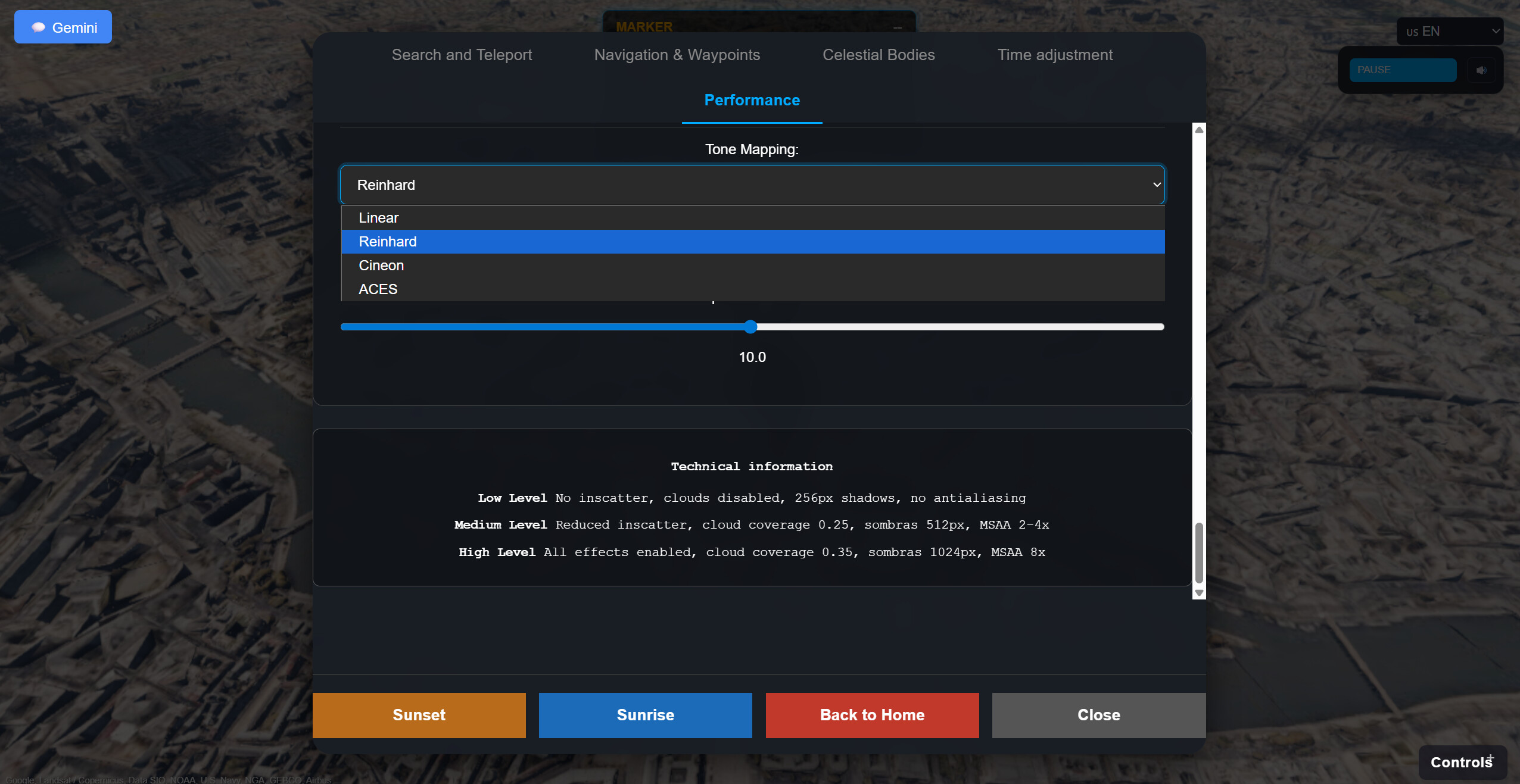This screenshot has width=1520, height=784.
Task: Select the Time adjustment tab
Action: 1055,55
